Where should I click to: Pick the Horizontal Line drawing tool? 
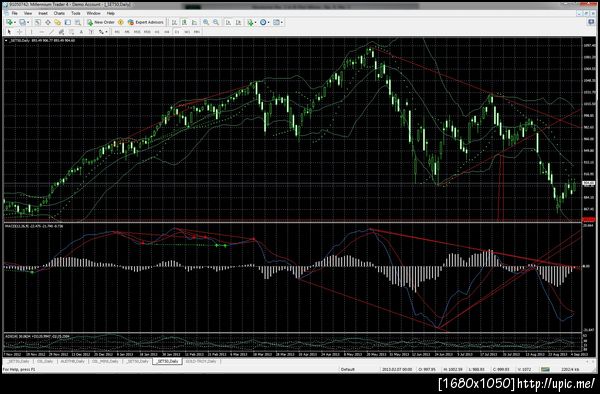pos(42,32)
